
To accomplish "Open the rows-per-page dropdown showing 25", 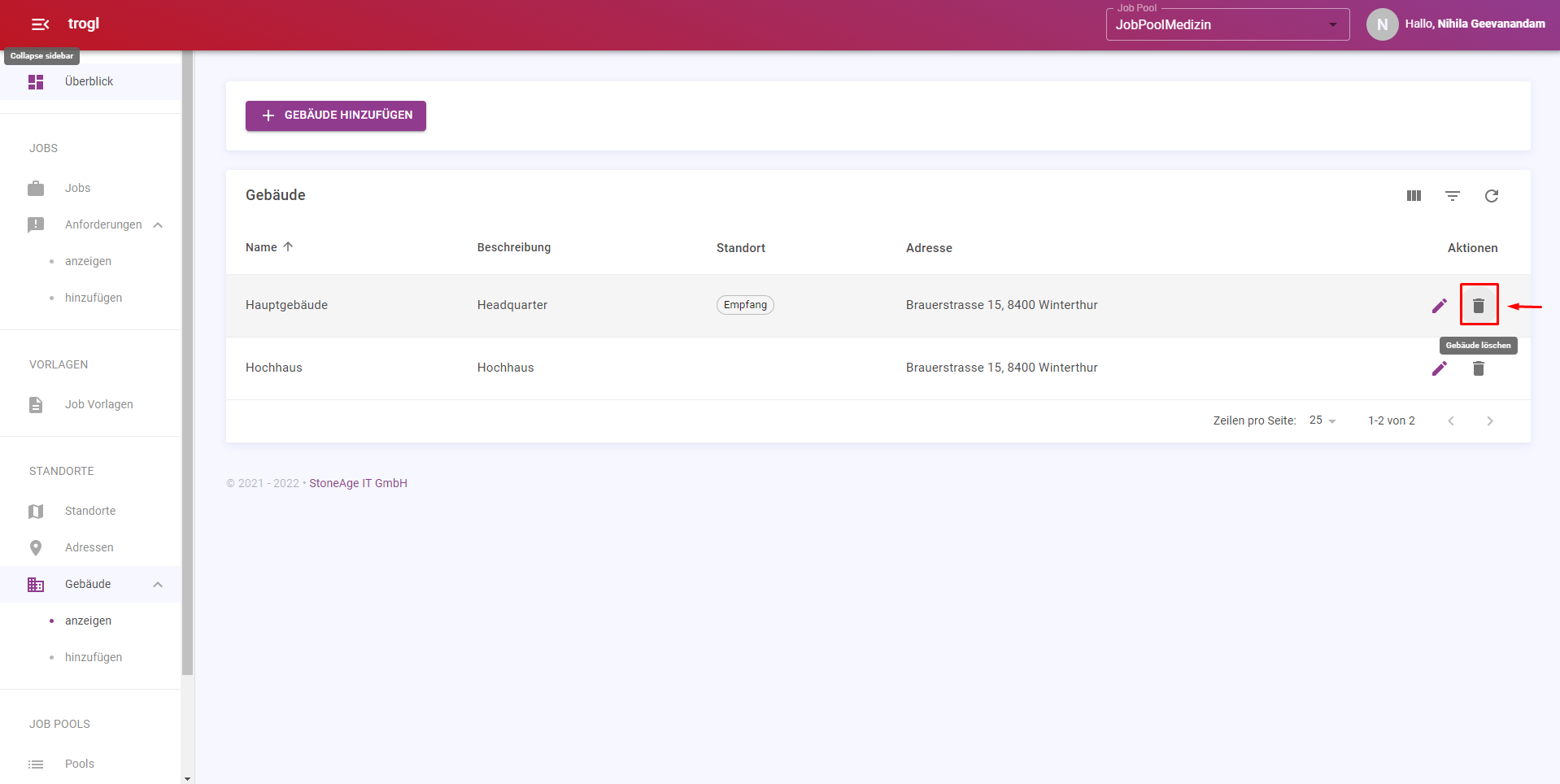I will (1323, 420).
